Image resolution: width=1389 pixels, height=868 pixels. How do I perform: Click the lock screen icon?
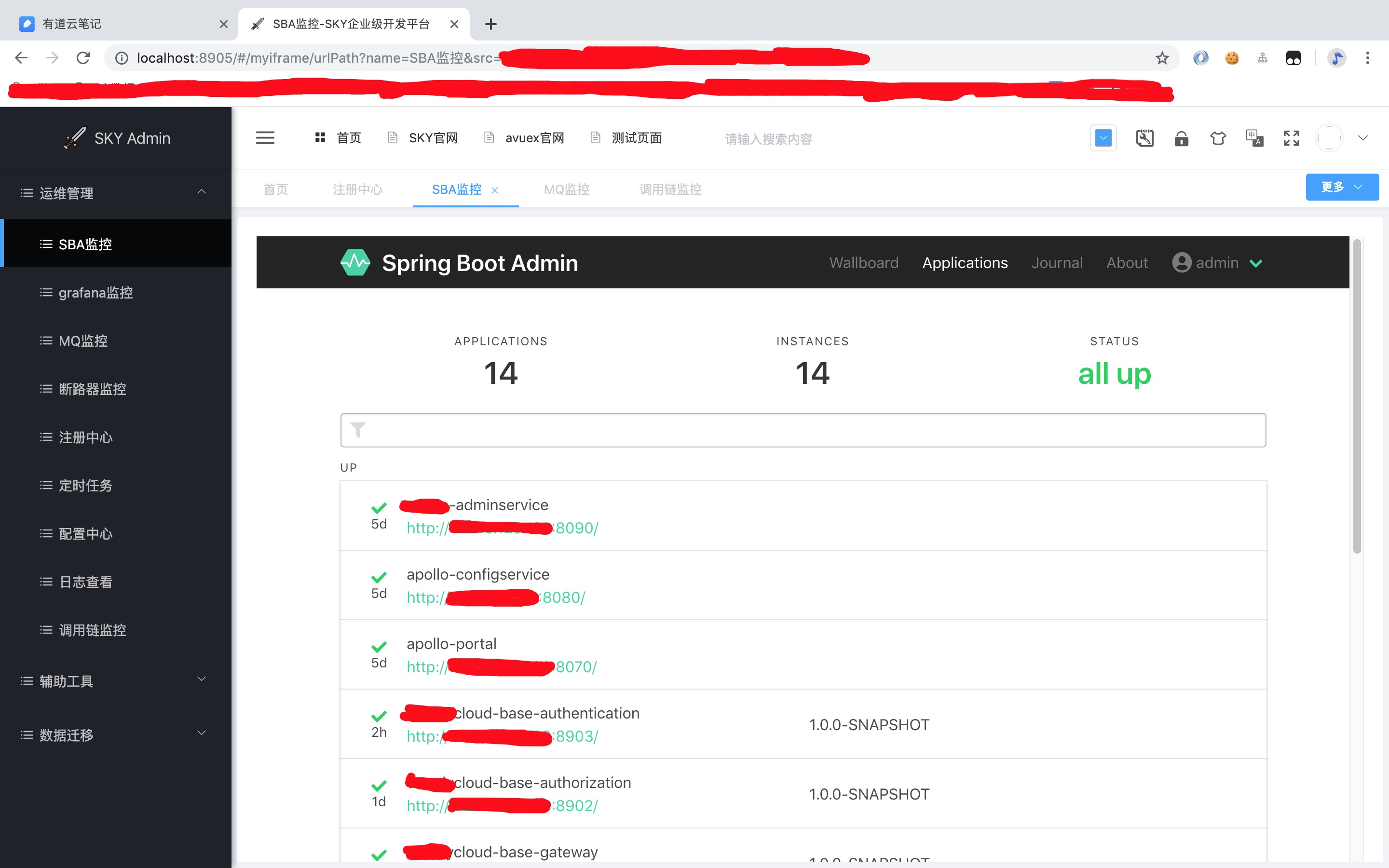(1181, 138)
